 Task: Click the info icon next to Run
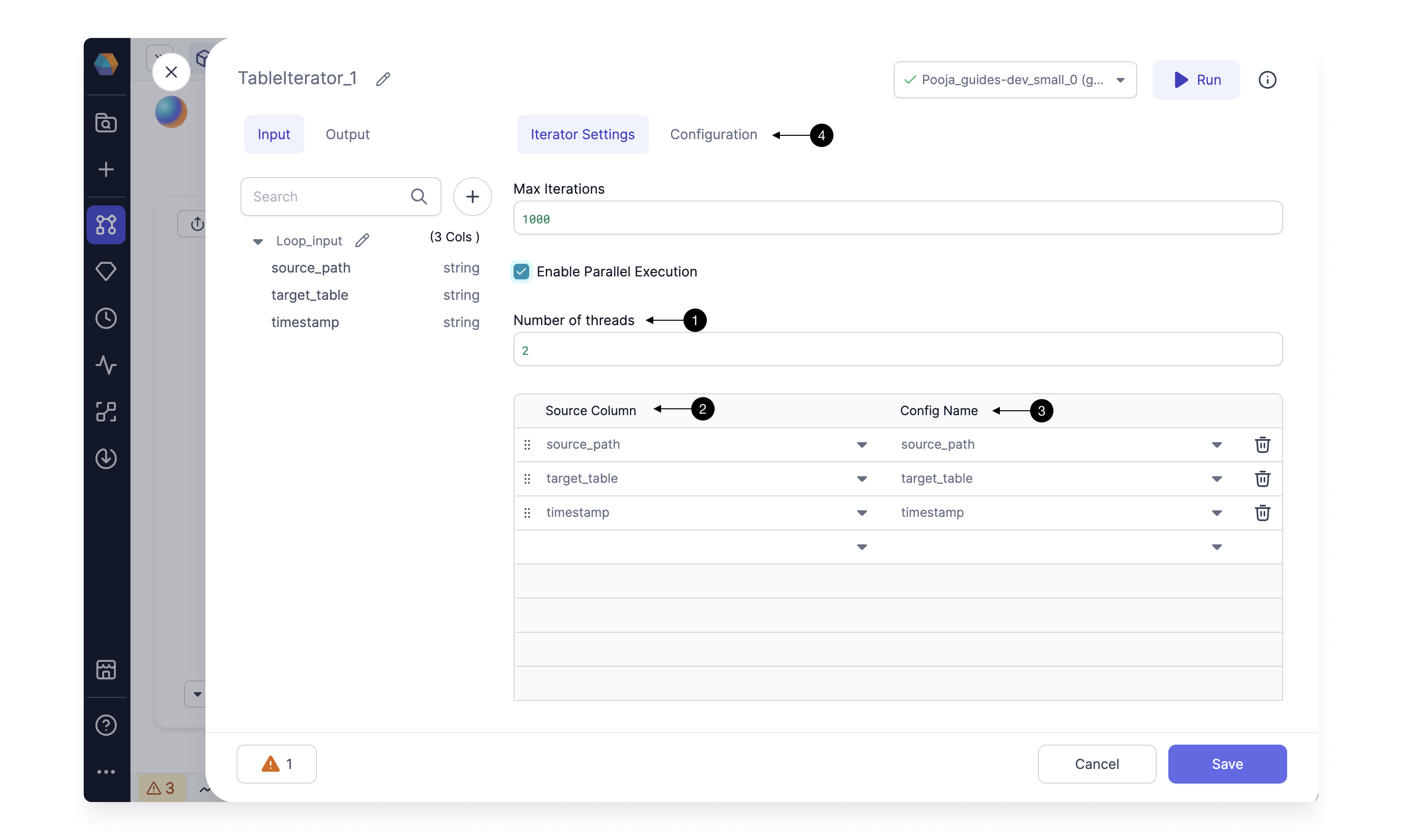pyautogui.click(x=1267, y=80)
